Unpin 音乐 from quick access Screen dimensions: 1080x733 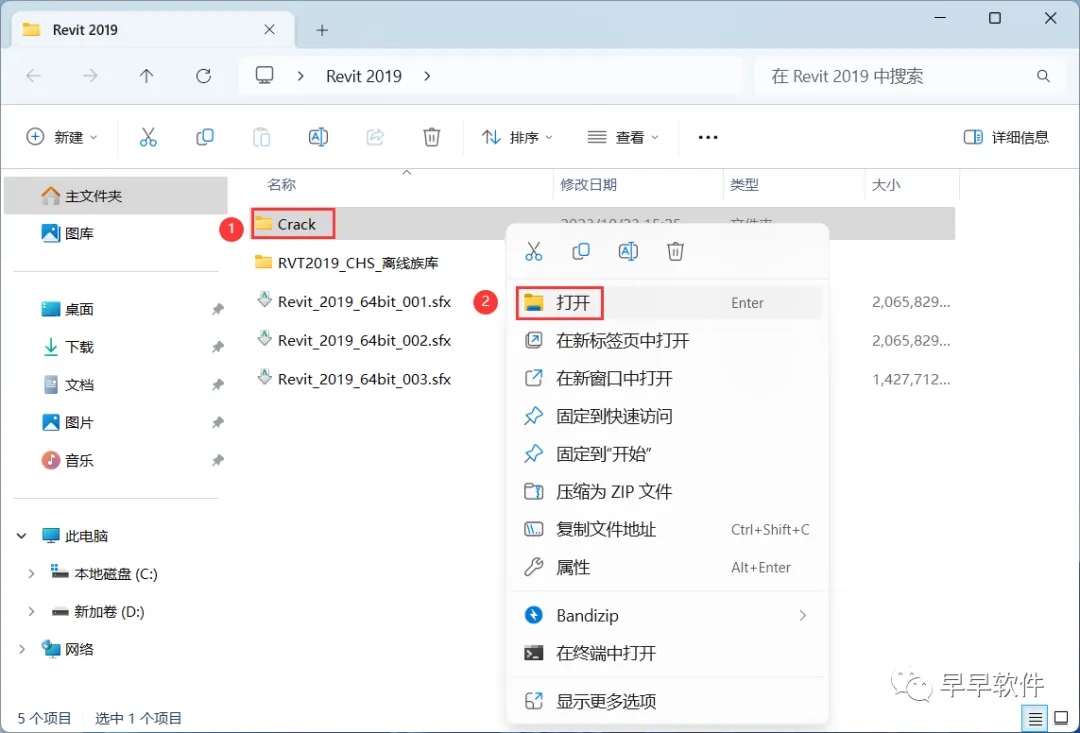coord(218,460)
